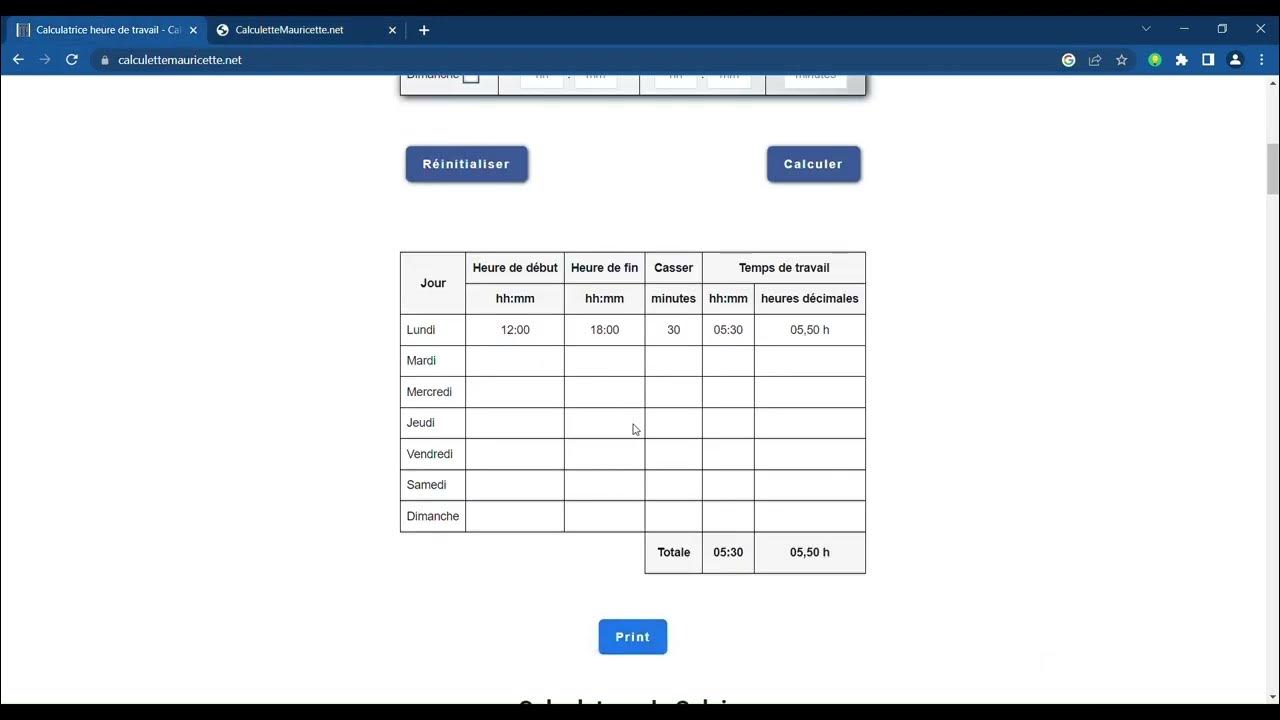The width and height of the screenshot is (1280, 720).
Task: Click the Totale label cell
Action: [674, 552]
